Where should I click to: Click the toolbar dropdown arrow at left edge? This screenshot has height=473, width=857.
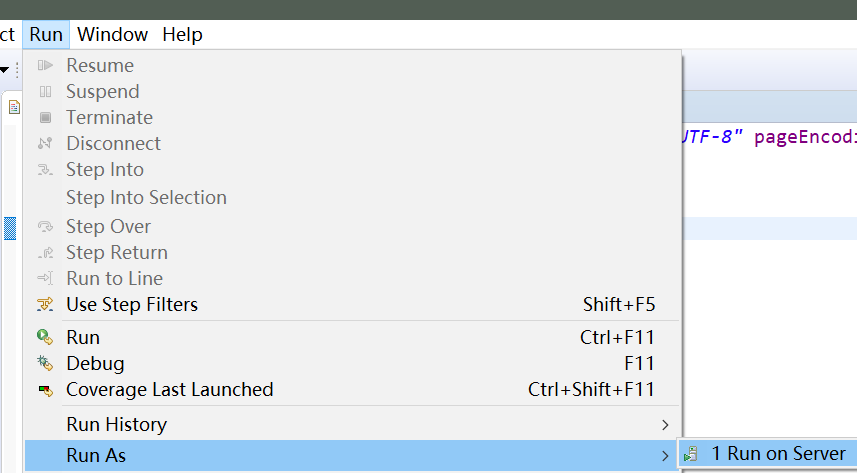coord(4,69)
